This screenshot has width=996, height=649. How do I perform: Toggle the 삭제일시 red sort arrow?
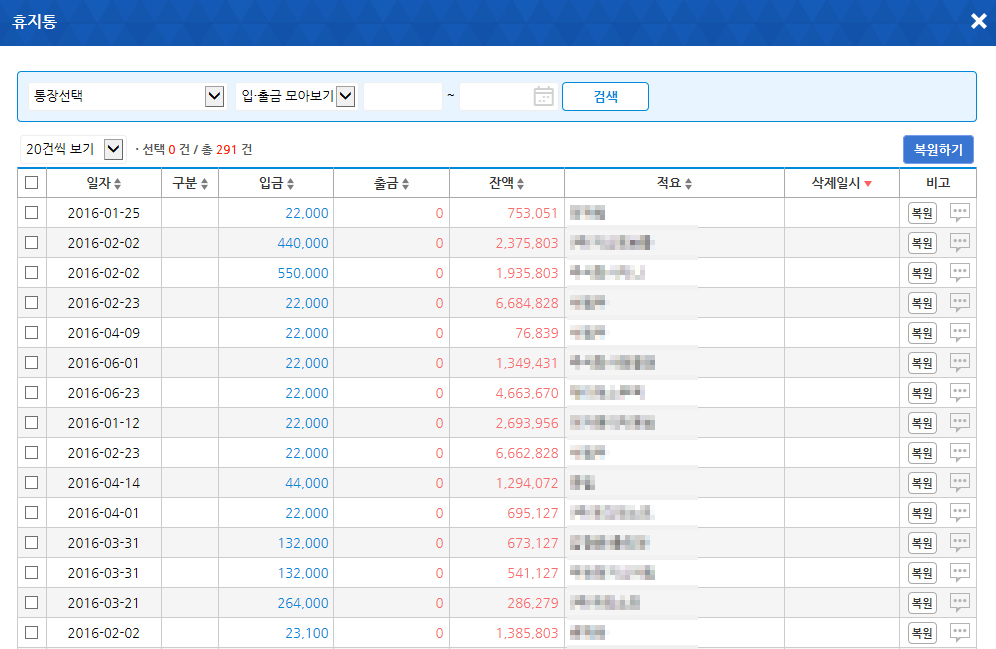(x=868, y=184)
